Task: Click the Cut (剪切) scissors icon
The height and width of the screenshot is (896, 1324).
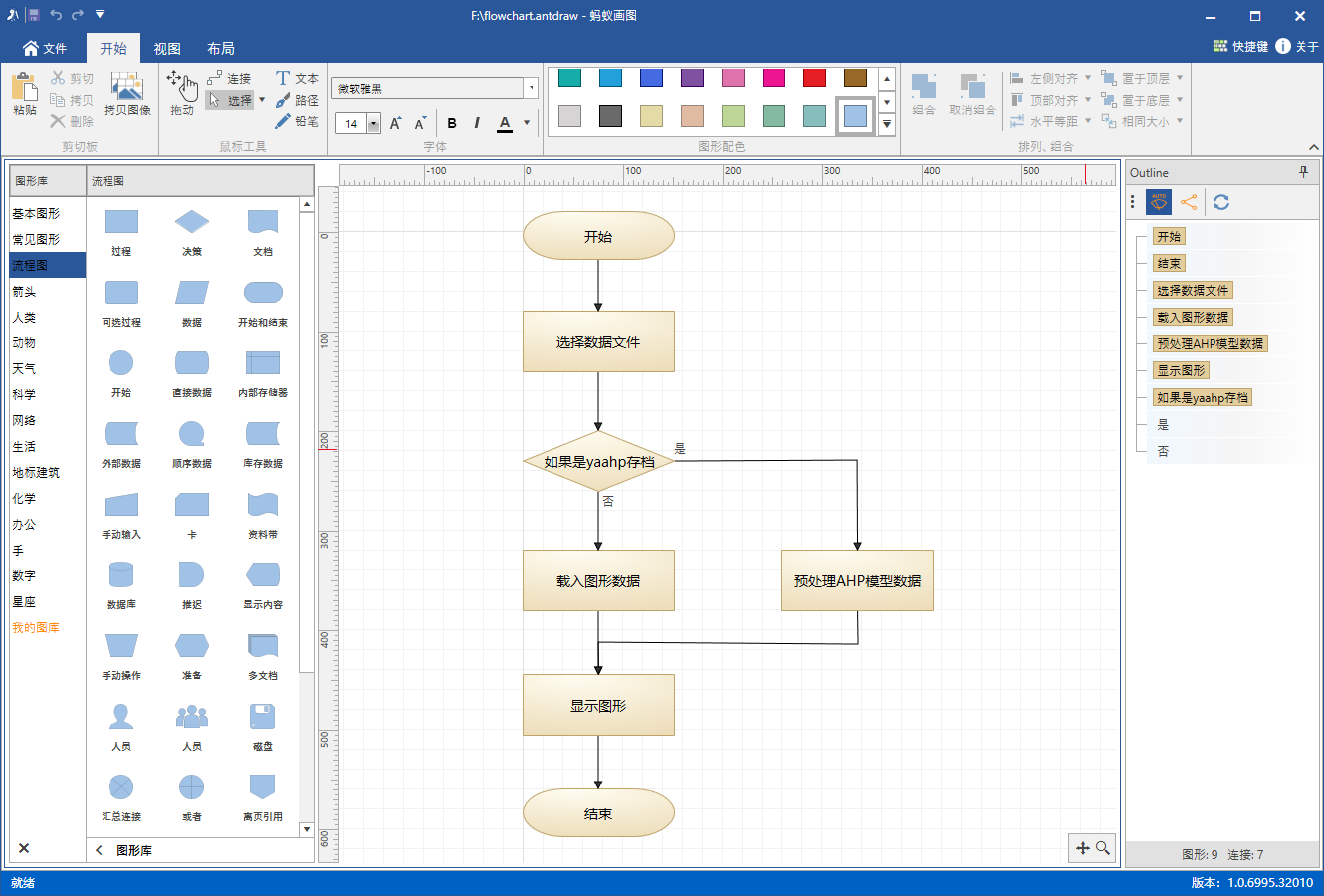Action: 58,78
